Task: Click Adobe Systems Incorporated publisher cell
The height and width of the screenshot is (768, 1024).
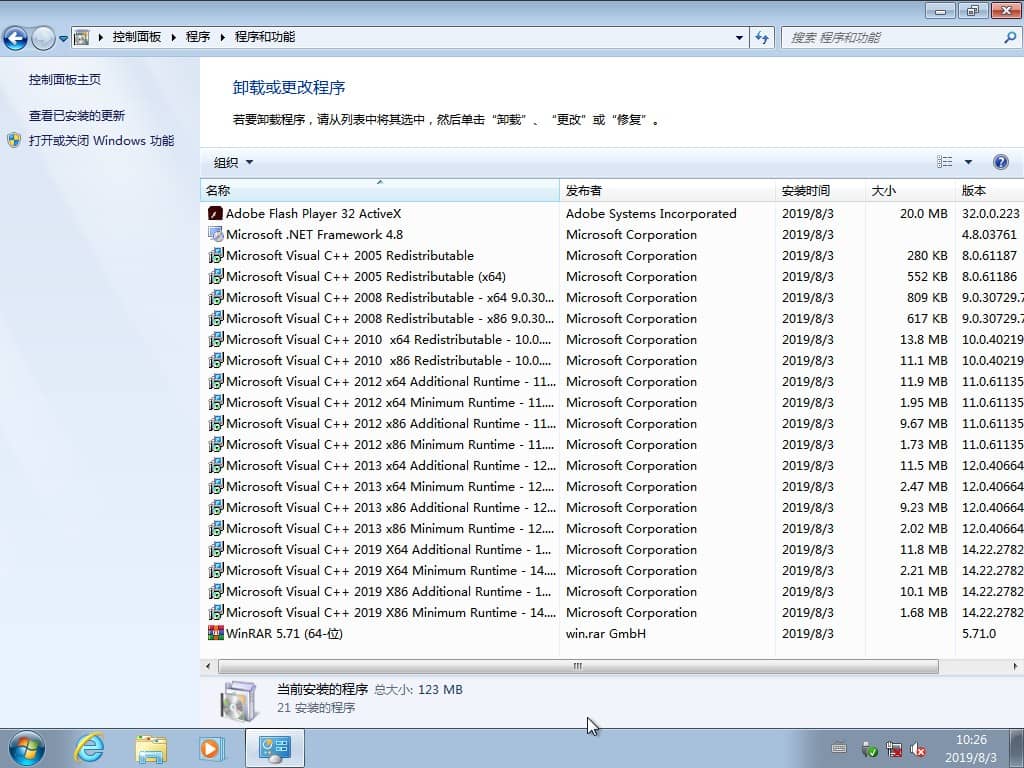Action: coord(651,214)
